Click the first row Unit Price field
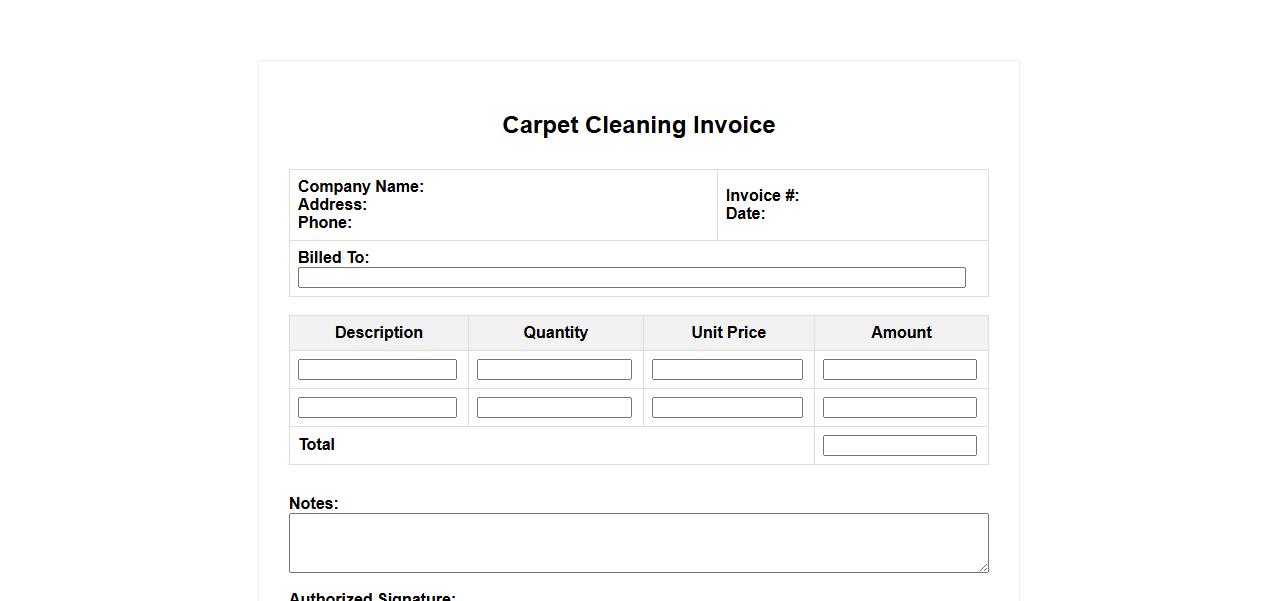 pyautogui.click(x=727, y=369)
